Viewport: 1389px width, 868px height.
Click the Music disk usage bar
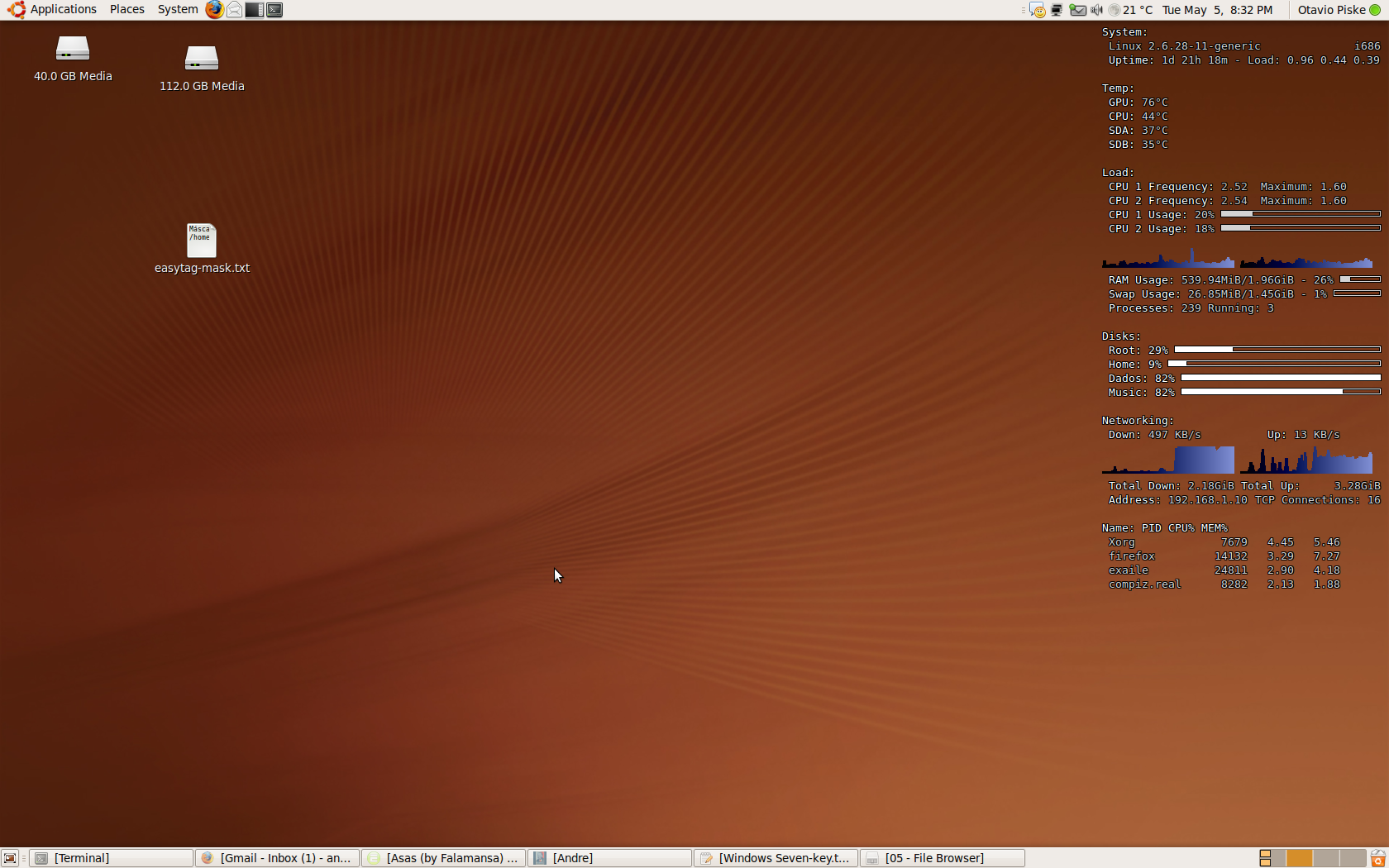tap(1281, 392)
